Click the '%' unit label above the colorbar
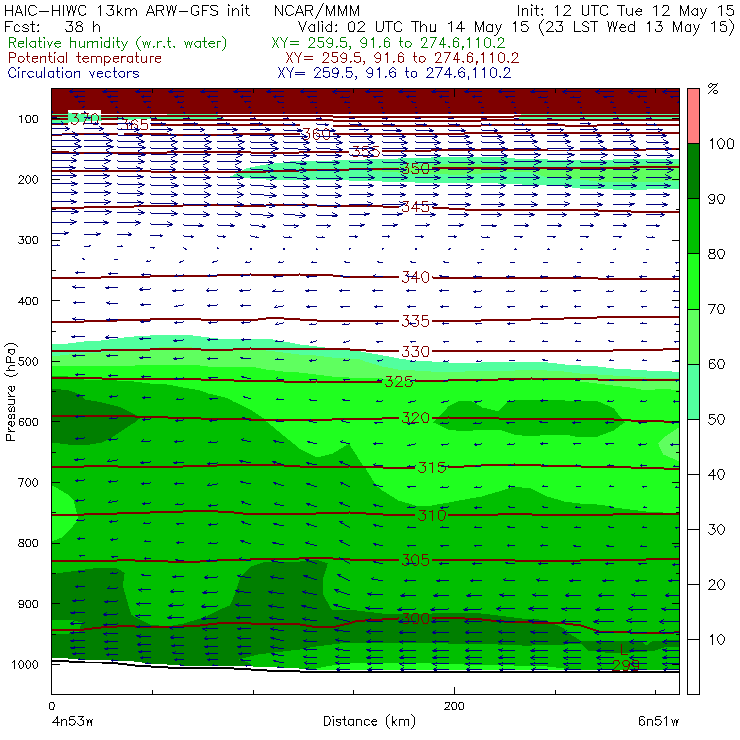740x740 pixels. pyautogui.click(x=713, y=89)
